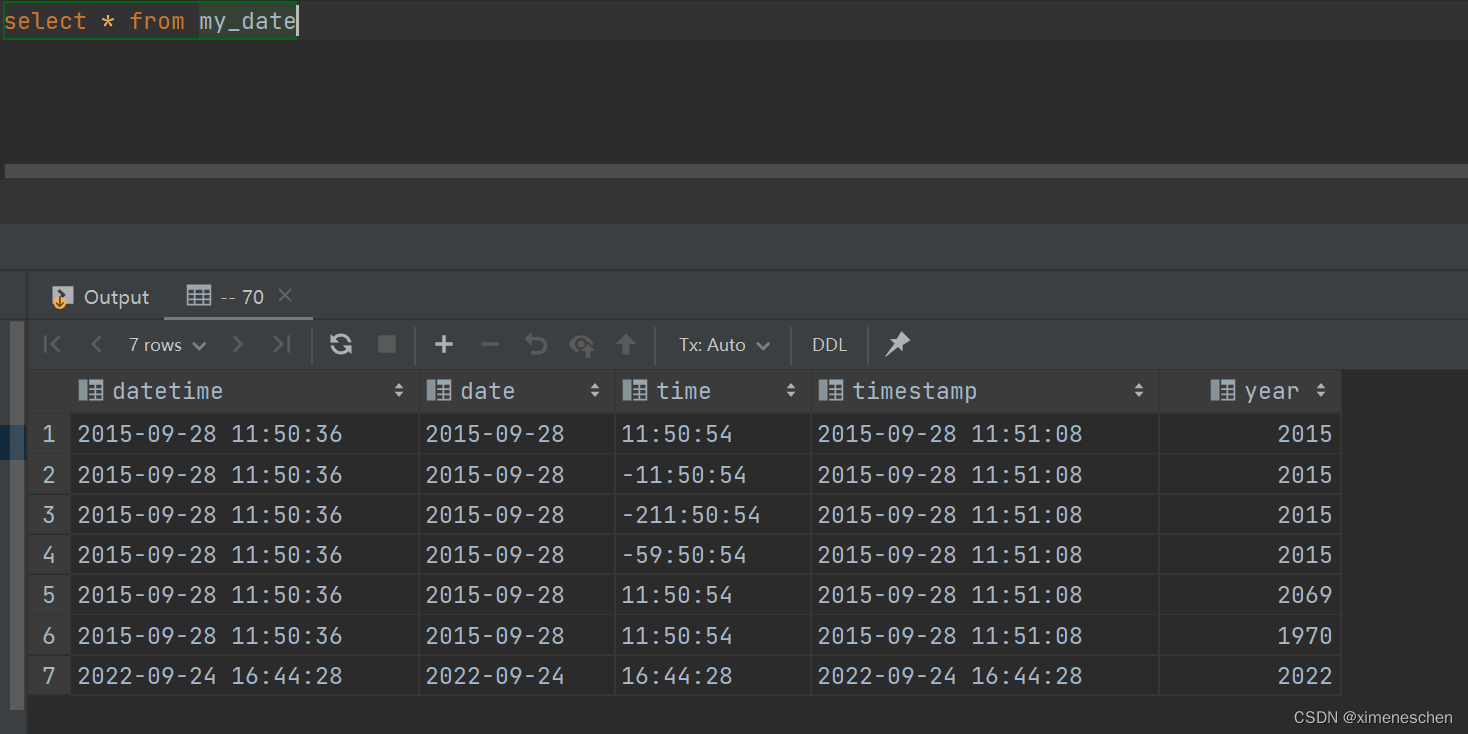
Task: Add a new row to table
Action: pos(444,345)
